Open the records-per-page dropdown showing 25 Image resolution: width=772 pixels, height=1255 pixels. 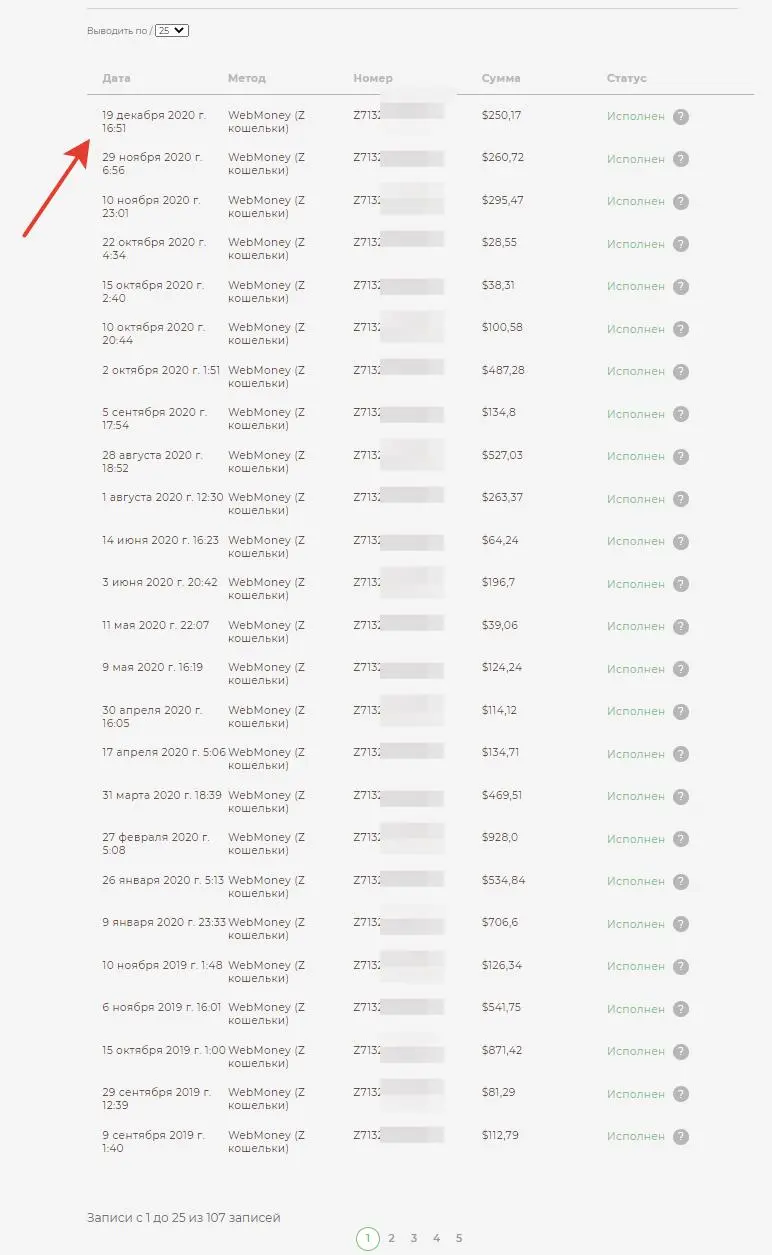coord(172,31)
